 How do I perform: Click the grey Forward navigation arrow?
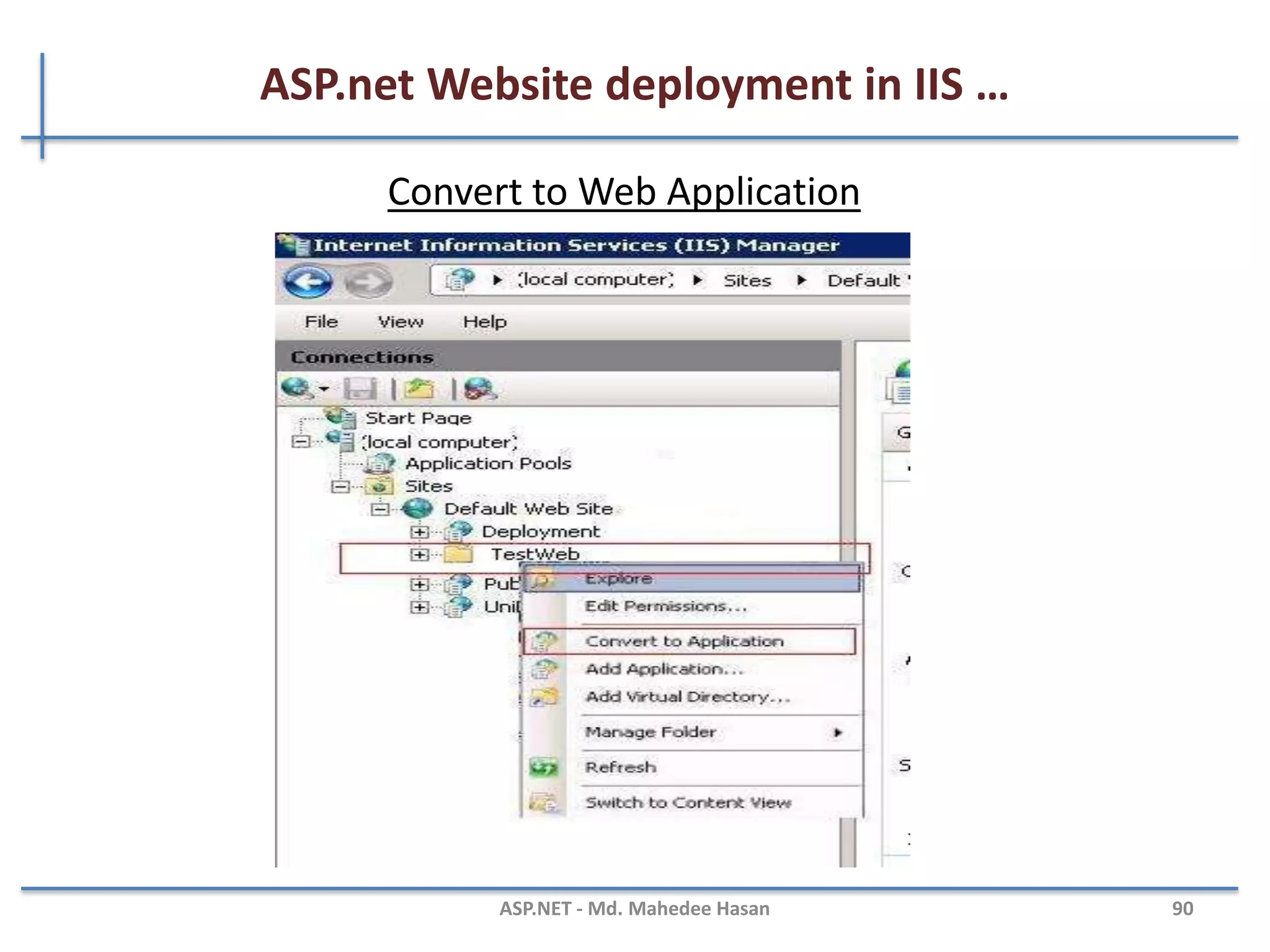pyautogui.click(x=368, y=282)
